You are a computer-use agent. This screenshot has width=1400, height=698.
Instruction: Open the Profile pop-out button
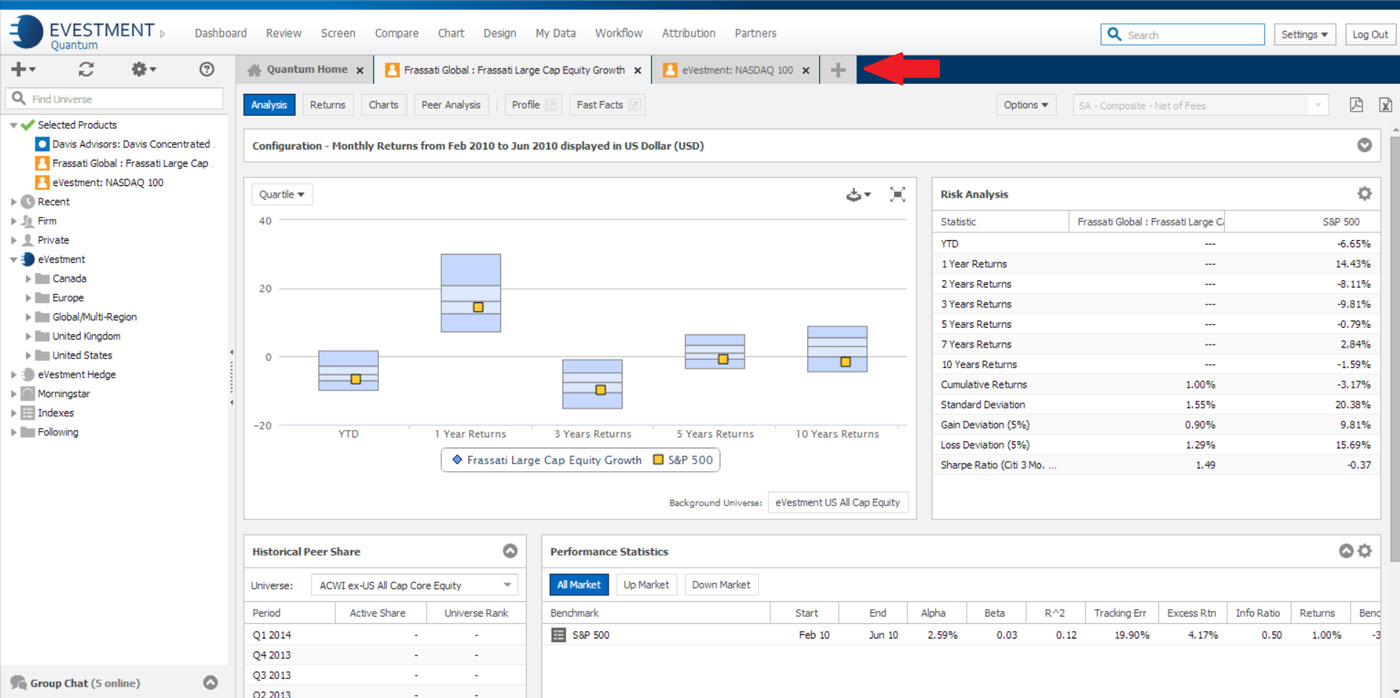(534, 105)
